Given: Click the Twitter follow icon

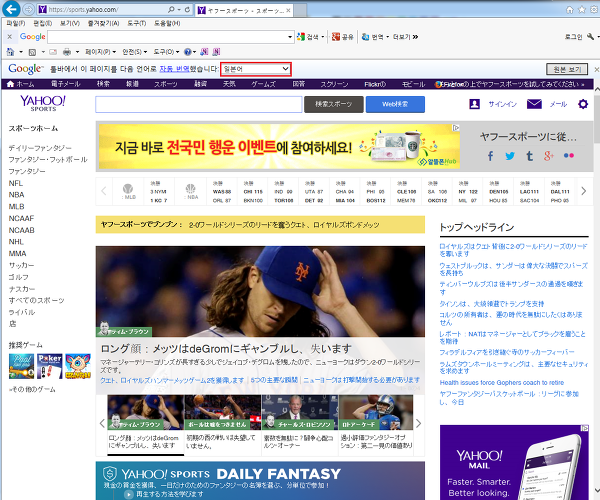Looking at the screenshot, I should pos(510,156).
